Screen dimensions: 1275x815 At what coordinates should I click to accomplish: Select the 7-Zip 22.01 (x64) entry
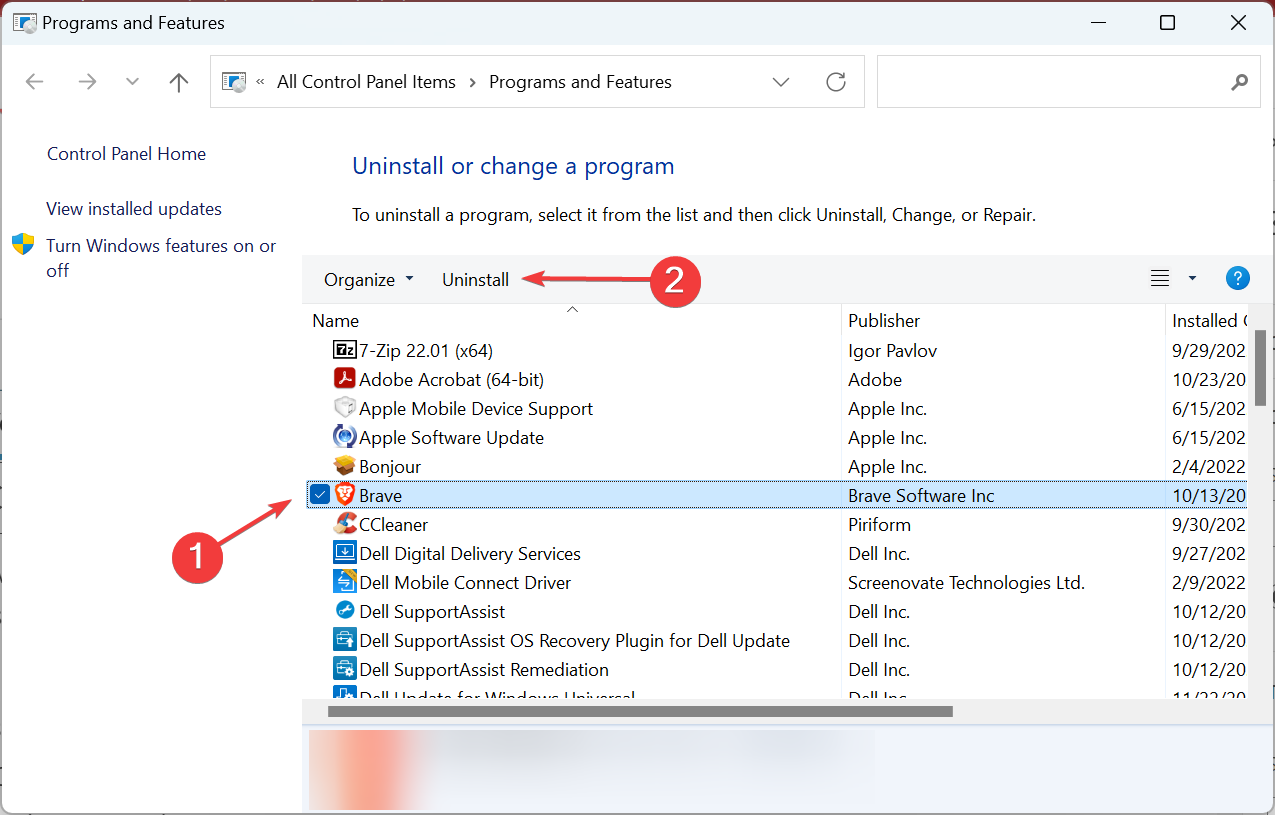point(426,351)
